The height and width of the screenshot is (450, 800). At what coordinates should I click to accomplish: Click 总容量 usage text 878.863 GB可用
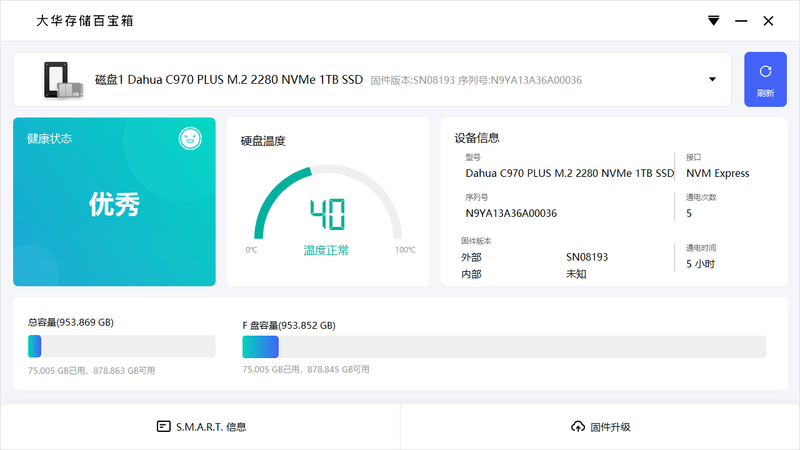(x=124, y=370)
